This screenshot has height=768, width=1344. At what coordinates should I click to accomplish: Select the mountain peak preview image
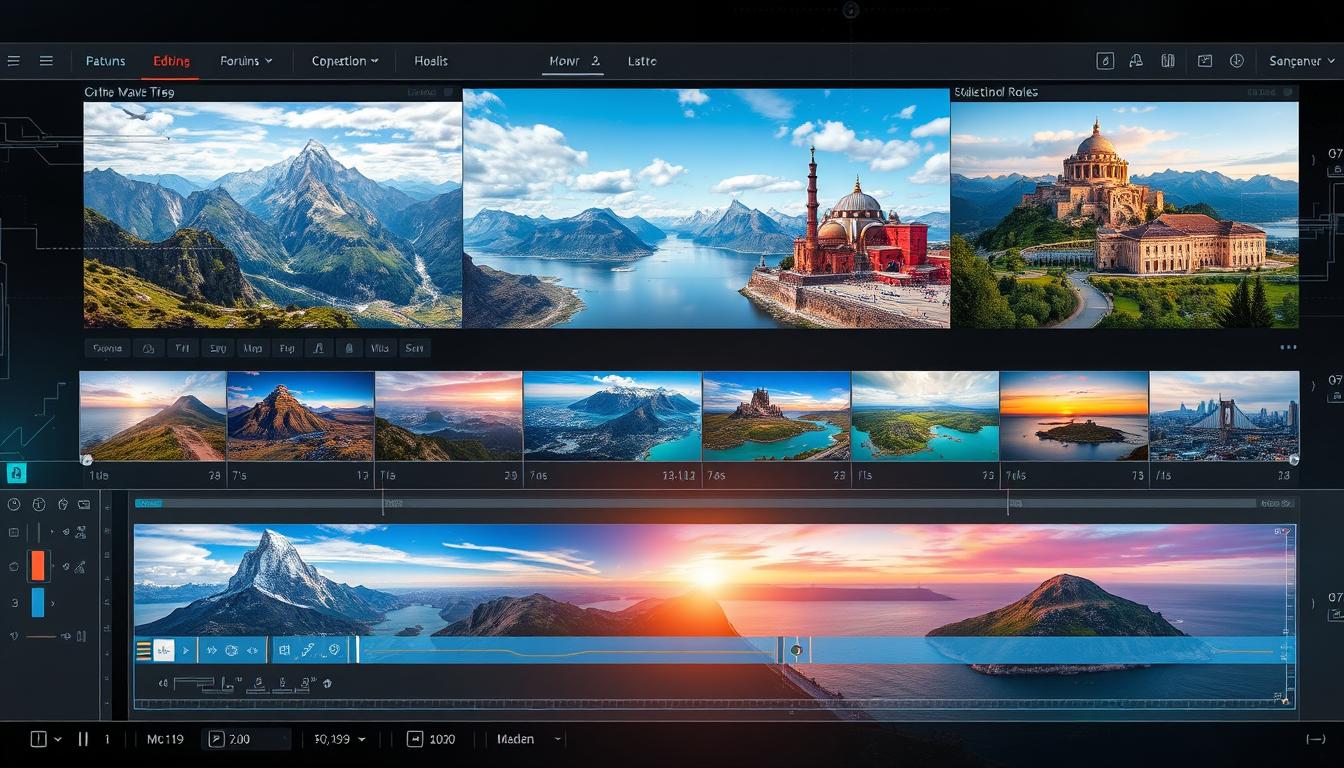pos(273,214)
